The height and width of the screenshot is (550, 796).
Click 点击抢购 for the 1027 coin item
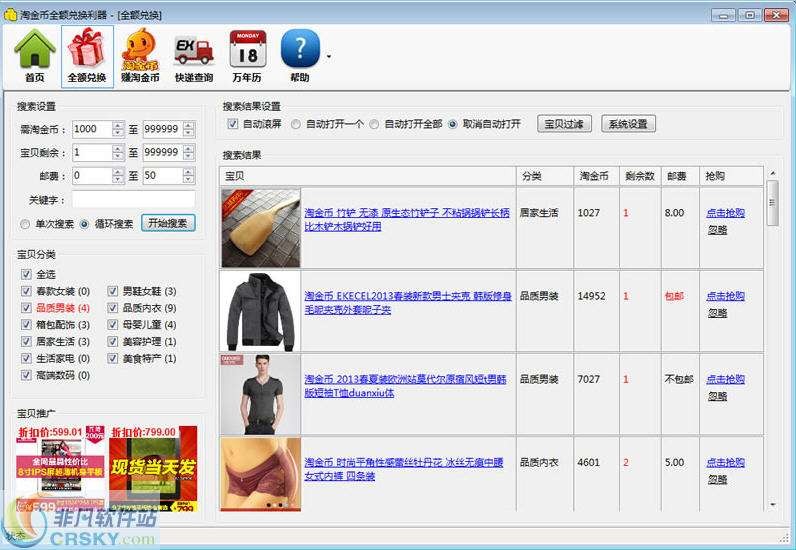point(725,213)
